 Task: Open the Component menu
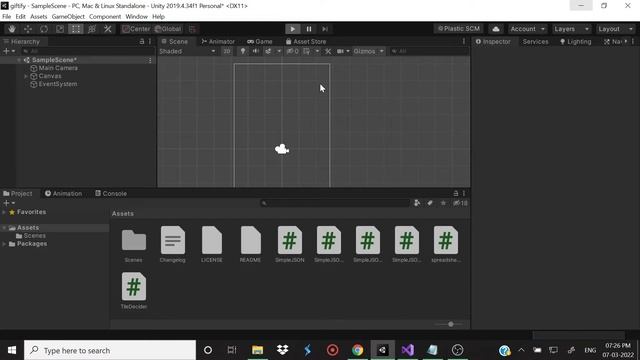[x=105, y=17]
